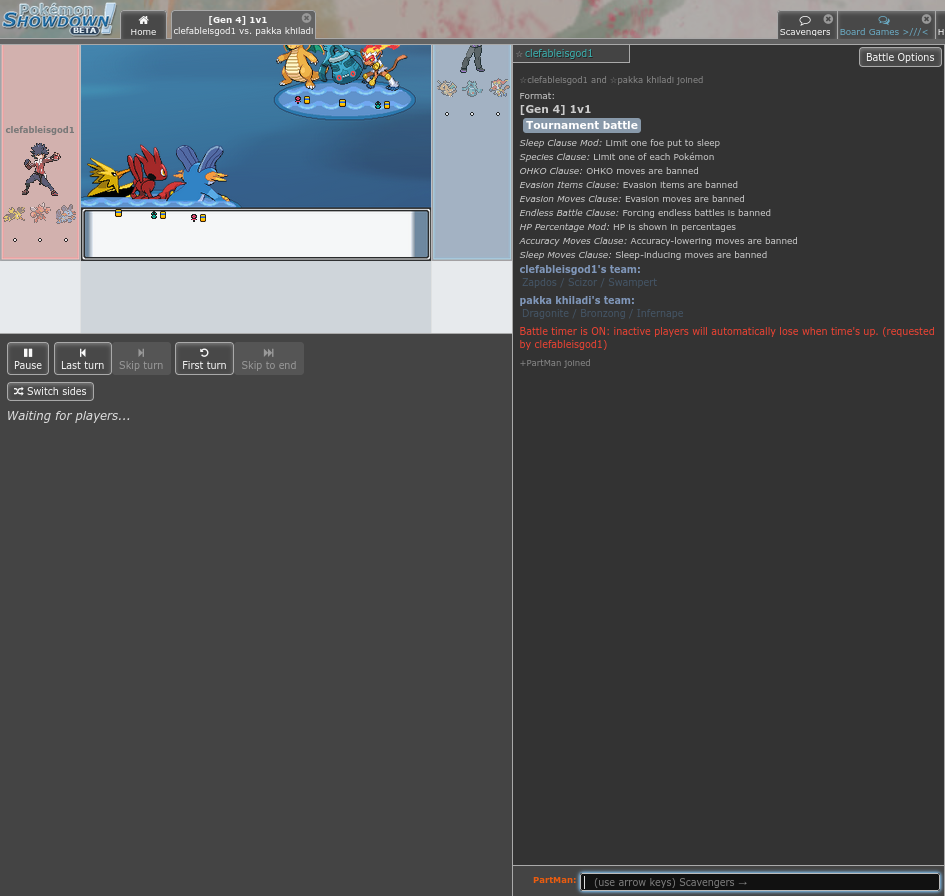Click the OHKO Clause rule line
This screenshot has height=896, width=945.
(609, 171)
